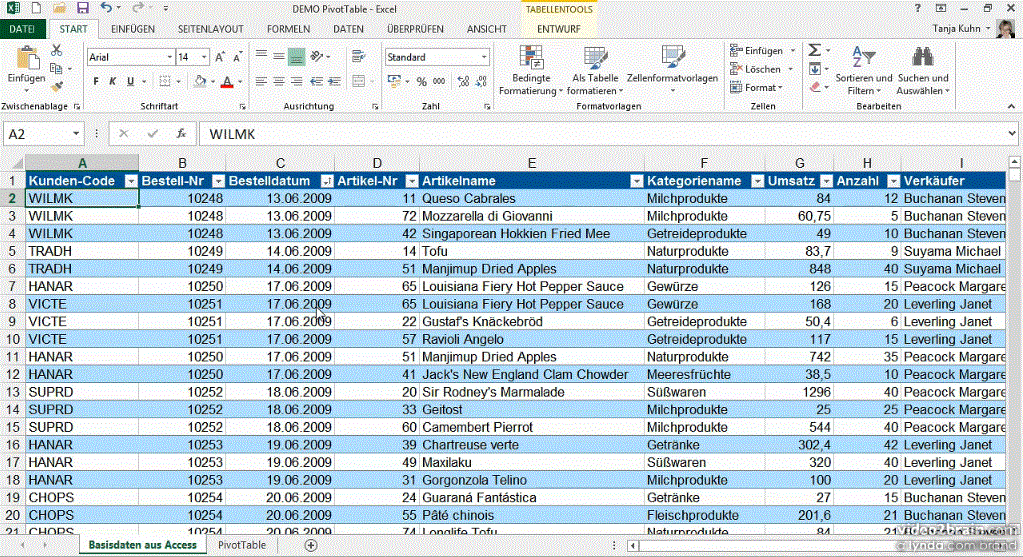Switch to the SEITENLAYOUT ribbon tab

[x=211, y=29]
